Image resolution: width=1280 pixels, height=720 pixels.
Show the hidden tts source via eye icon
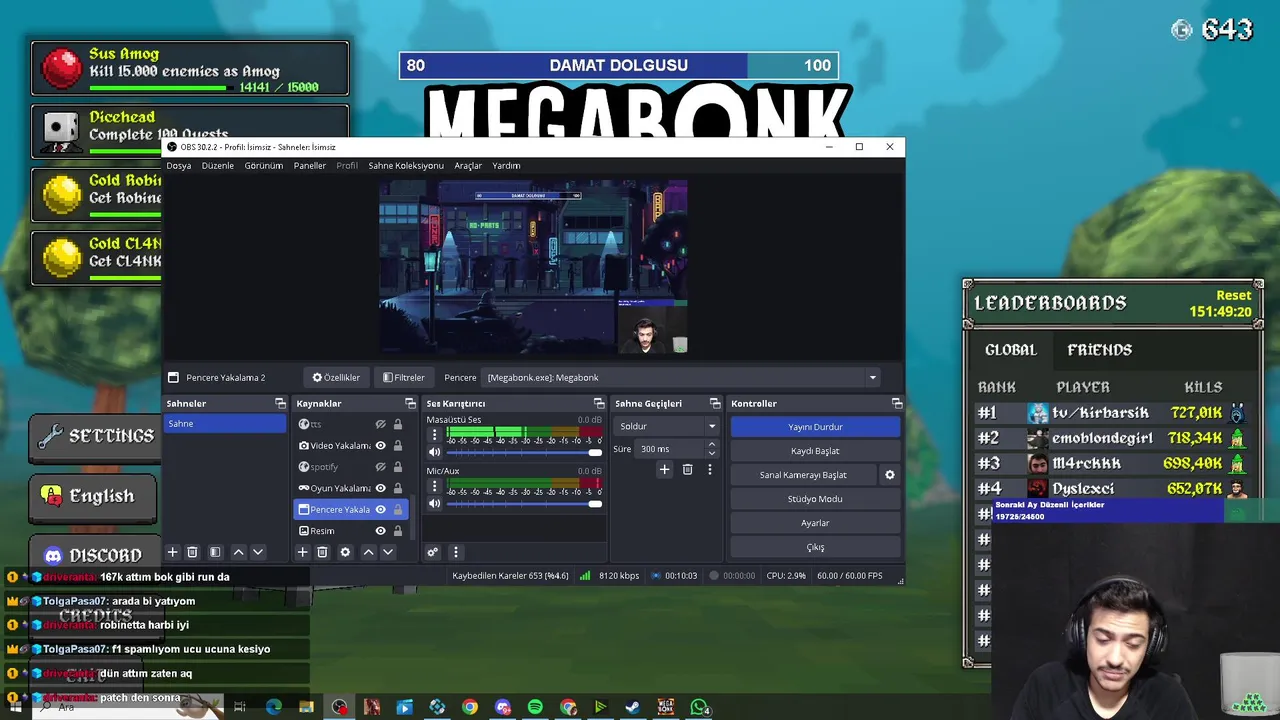tap(380, 424)
